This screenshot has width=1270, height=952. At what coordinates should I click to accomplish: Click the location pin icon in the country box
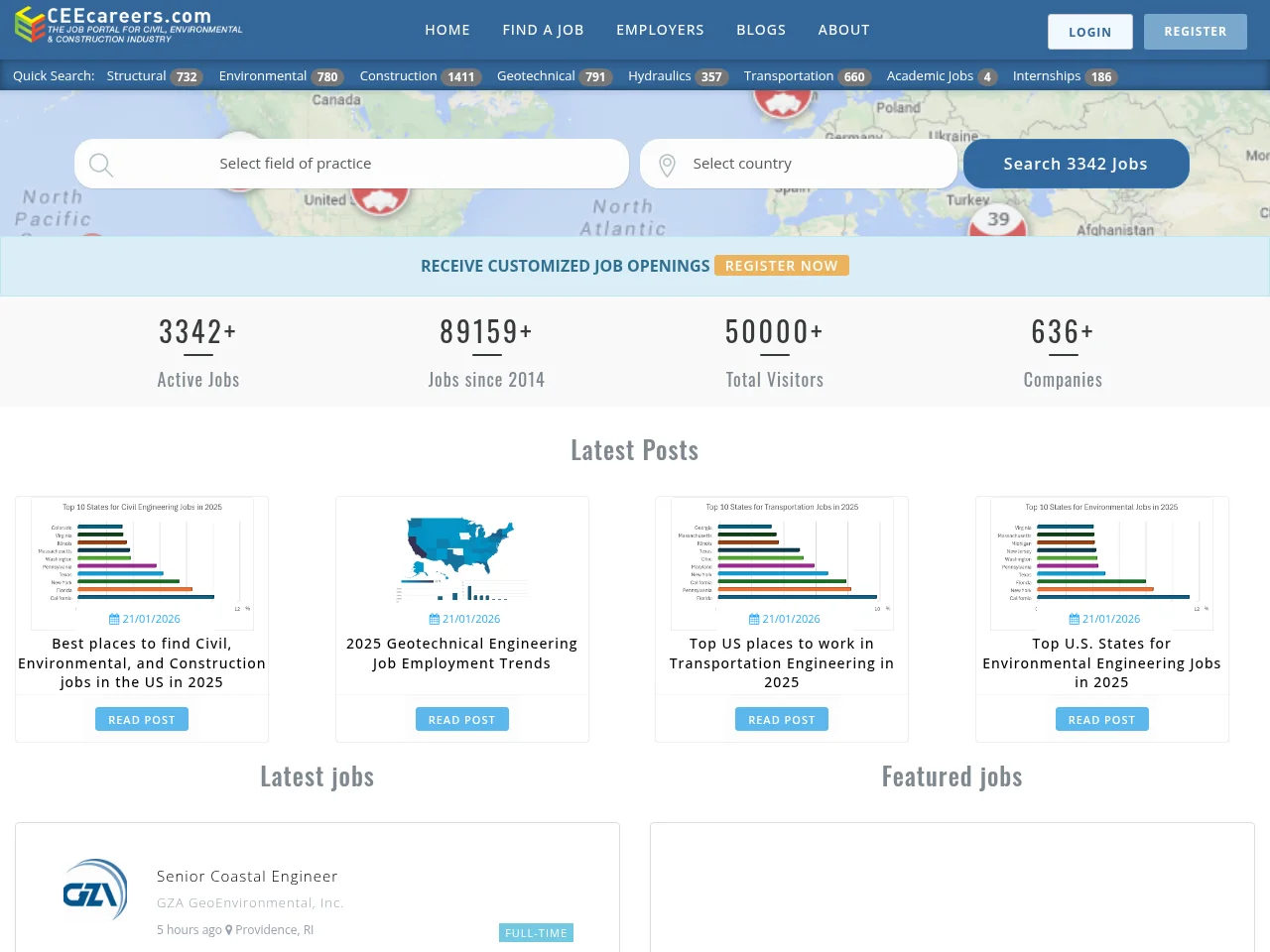pos(668,166)
